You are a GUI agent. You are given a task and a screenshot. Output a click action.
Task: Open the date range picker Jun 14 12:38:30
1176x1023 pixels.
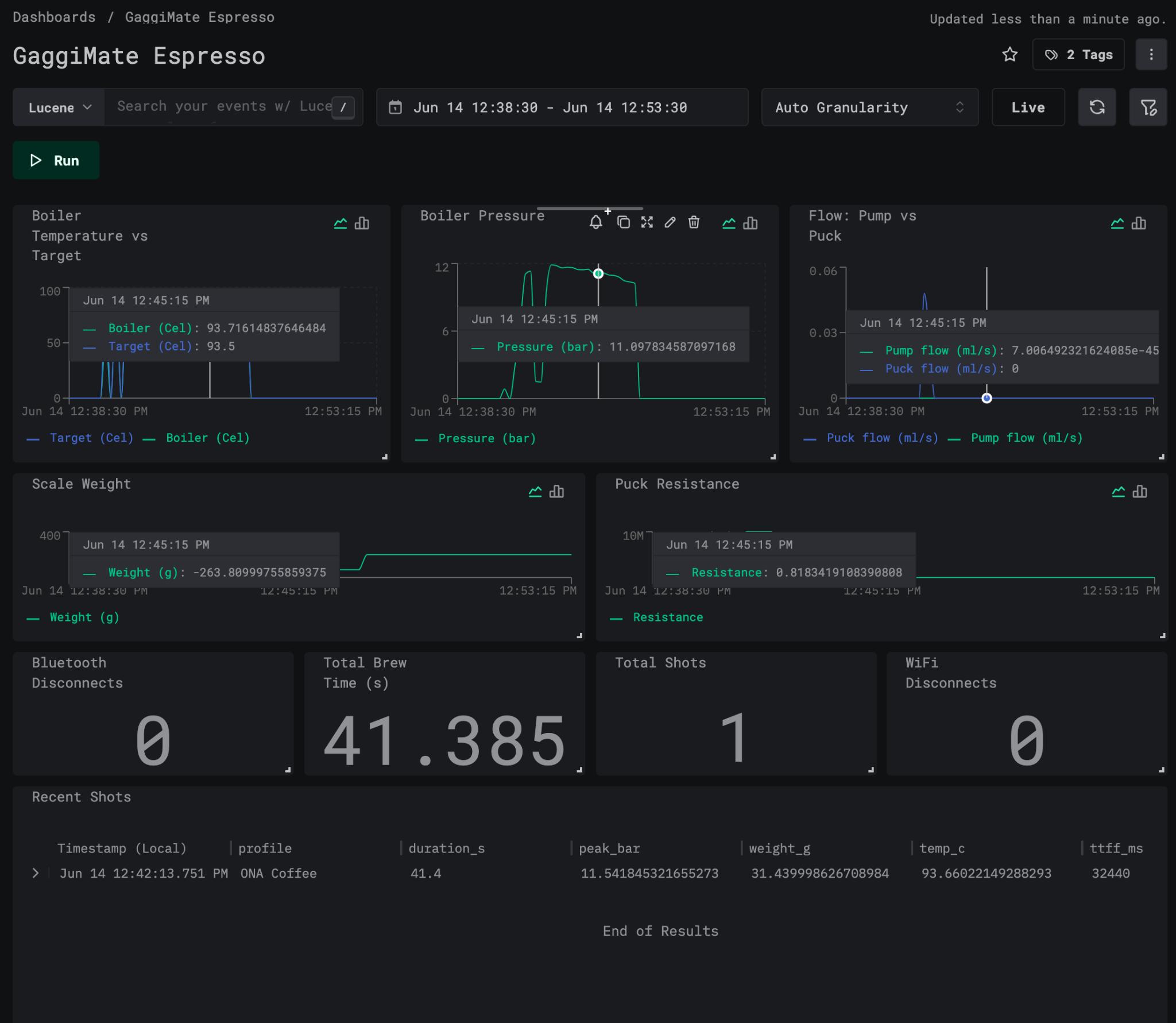(562, 107)
